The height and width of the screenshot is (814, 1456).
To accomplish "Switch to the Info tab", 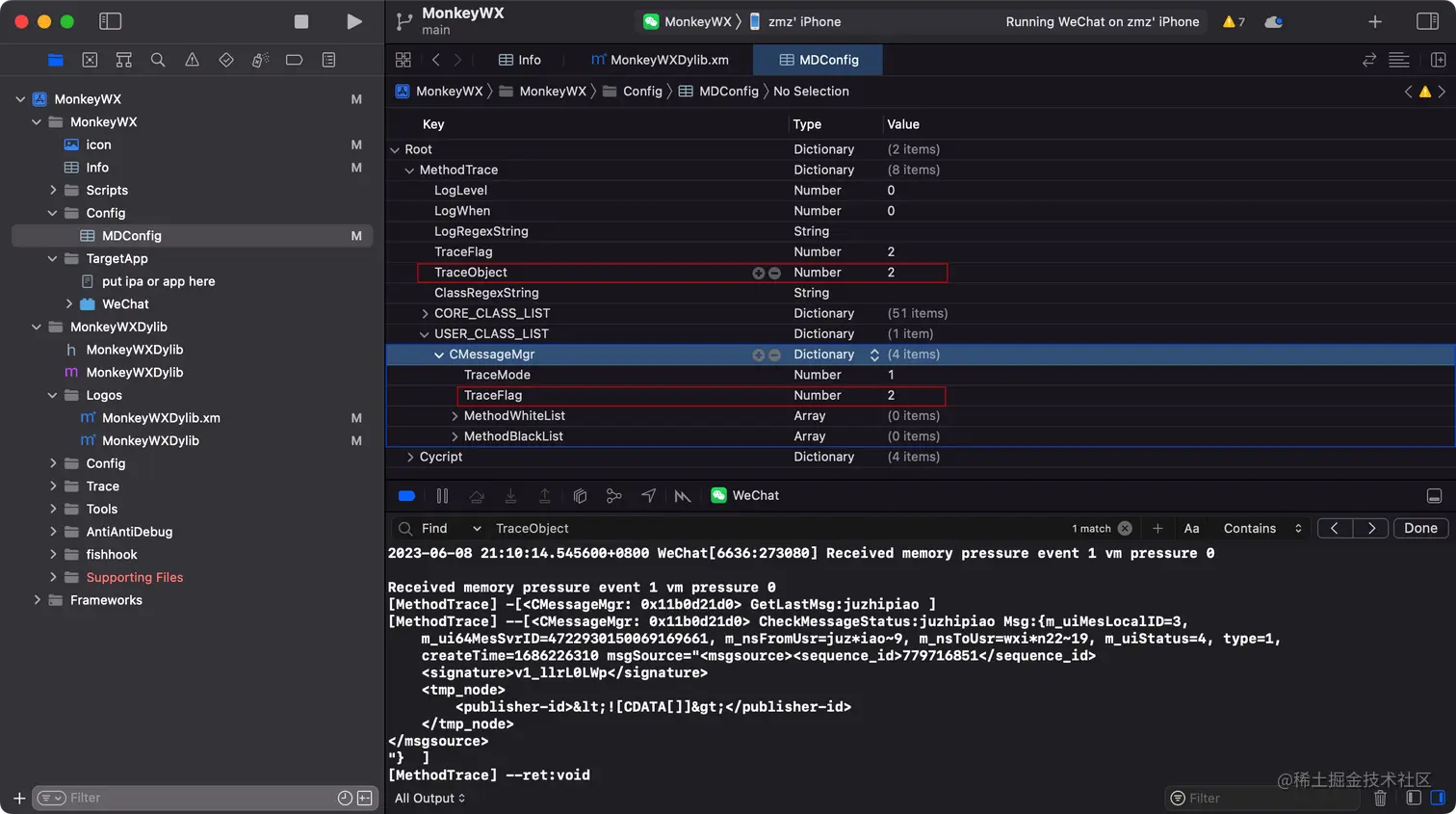I will point(520,60).
